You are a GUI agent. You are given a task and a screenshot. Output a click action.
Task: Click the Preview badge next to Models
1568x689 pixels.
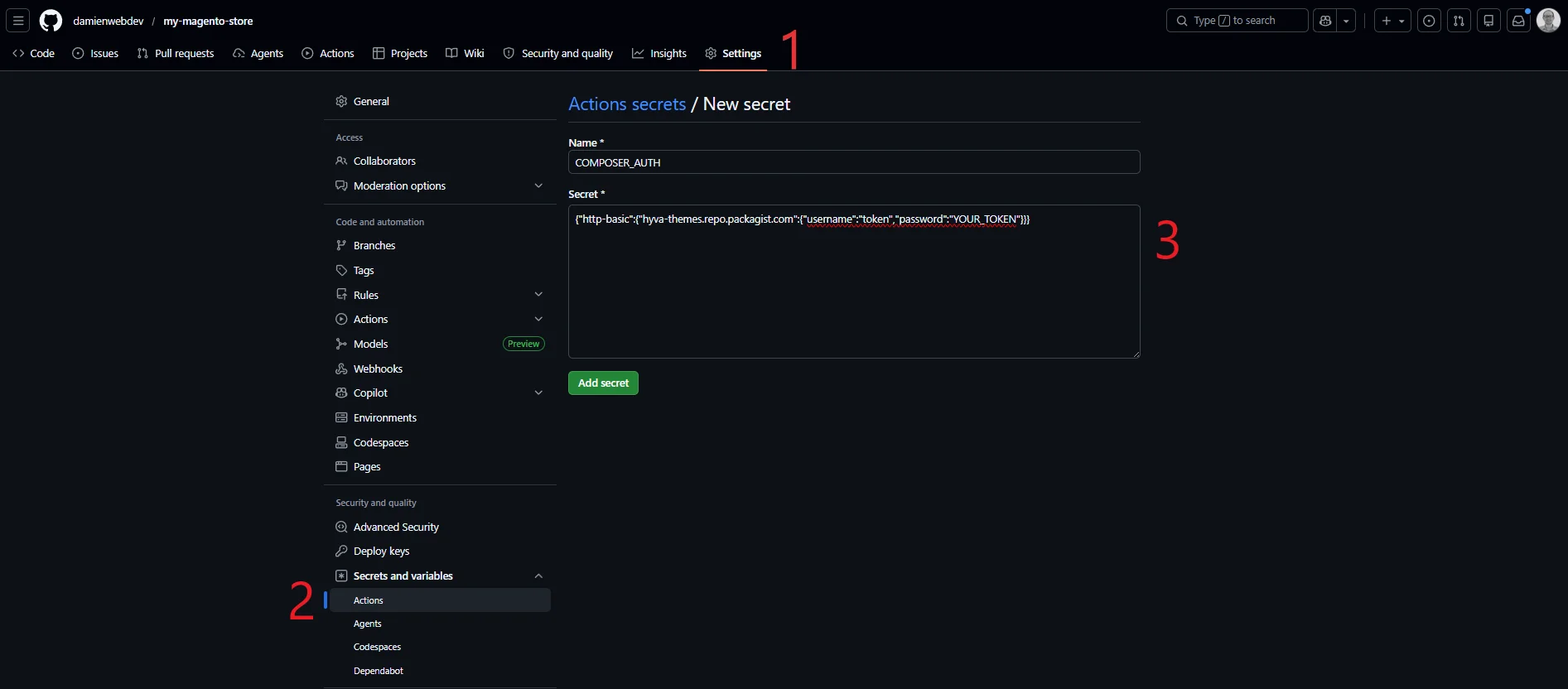click(523, 344)
